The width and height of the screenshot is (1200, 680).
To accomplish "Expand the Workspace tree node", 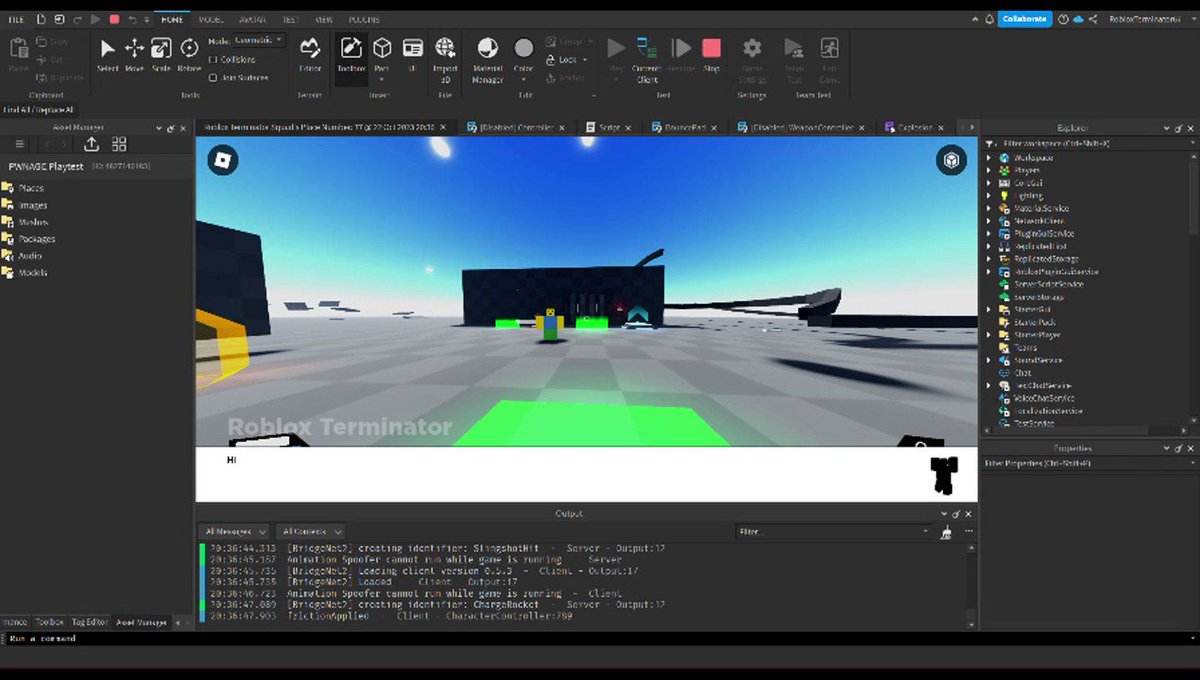I will [x=989, y=158].
